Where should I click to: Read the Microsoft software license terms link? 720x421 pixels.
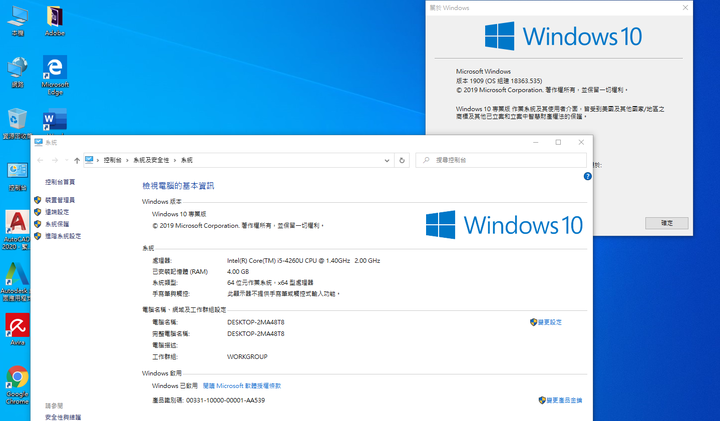242,386
